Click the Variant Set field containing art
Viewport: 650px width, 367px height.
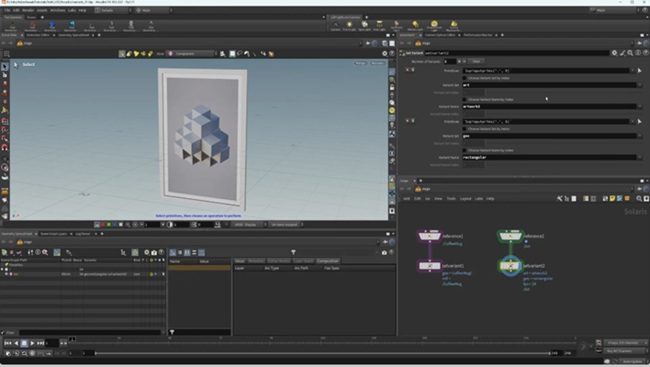pos(549,85)
